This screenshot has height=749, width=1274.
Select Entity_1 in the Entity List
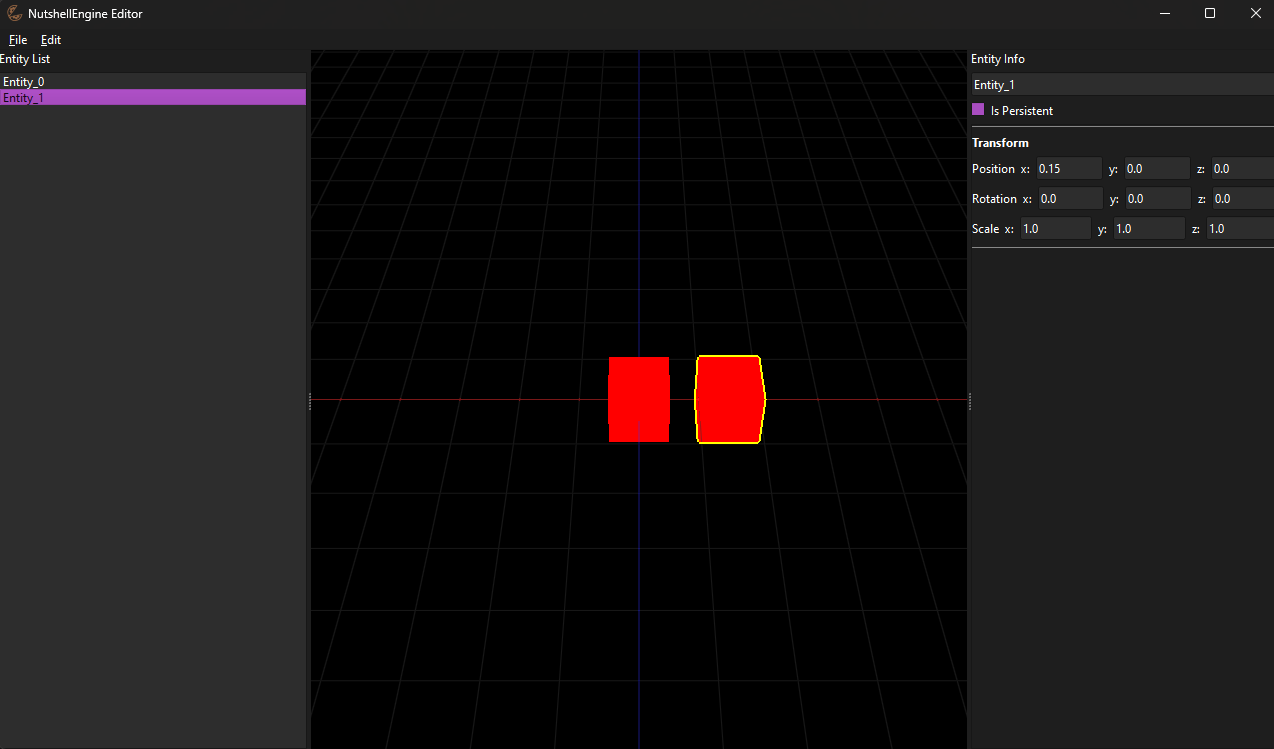point(153,97)
